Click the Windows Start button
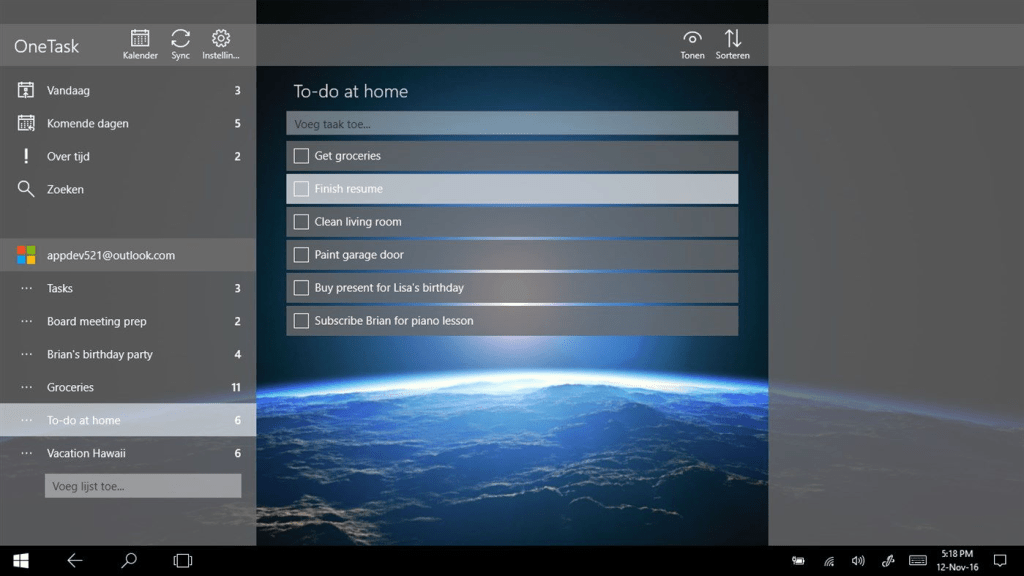Image resolution: width=1024 pixels, height=576 pixels. [20, 561]
